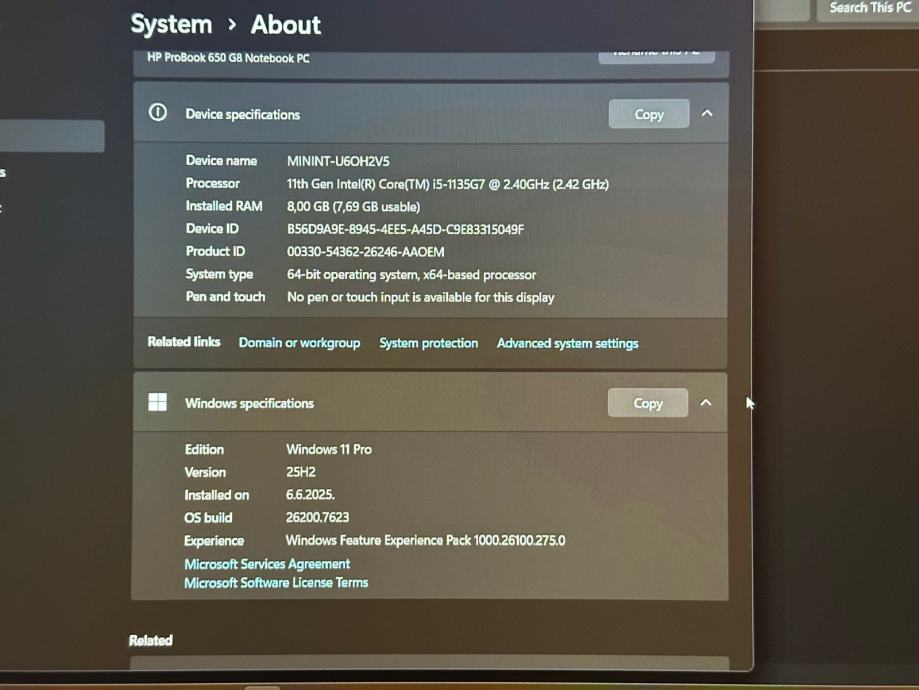Click the Related links label
The height and width of the screenshot is (690, 919).
[x=184, y=342]
